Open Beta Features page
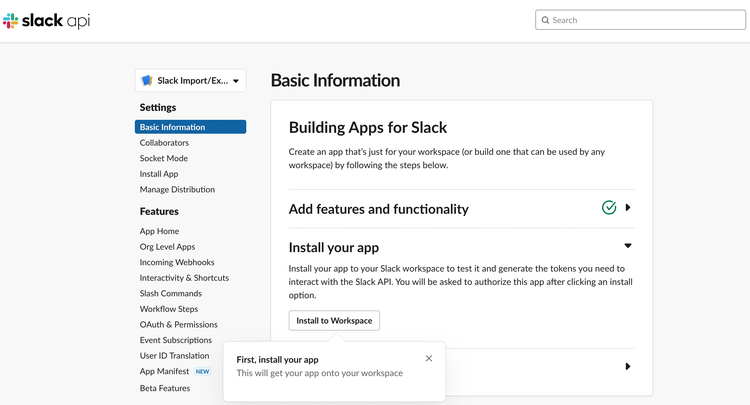Viewport: 750px width, 405px height. click(165, 388)
